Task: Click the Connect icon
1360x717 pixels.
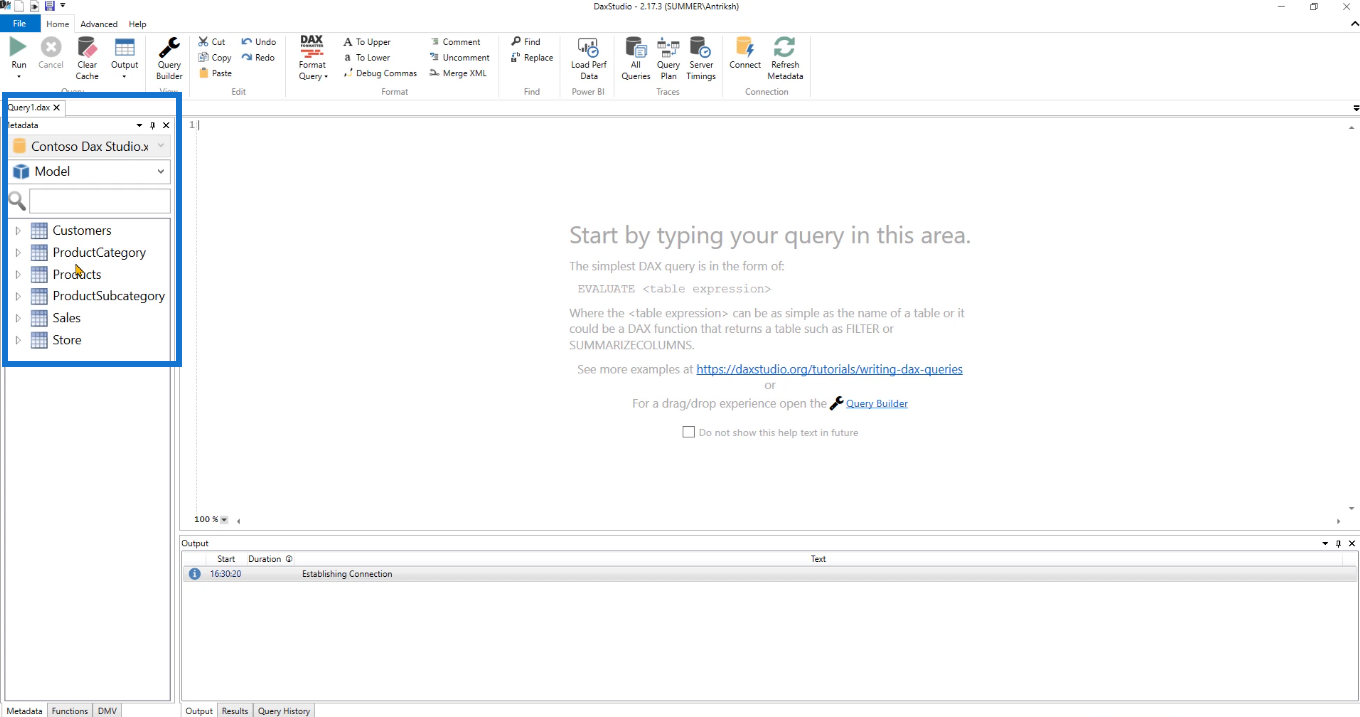Action: [745, 47]
